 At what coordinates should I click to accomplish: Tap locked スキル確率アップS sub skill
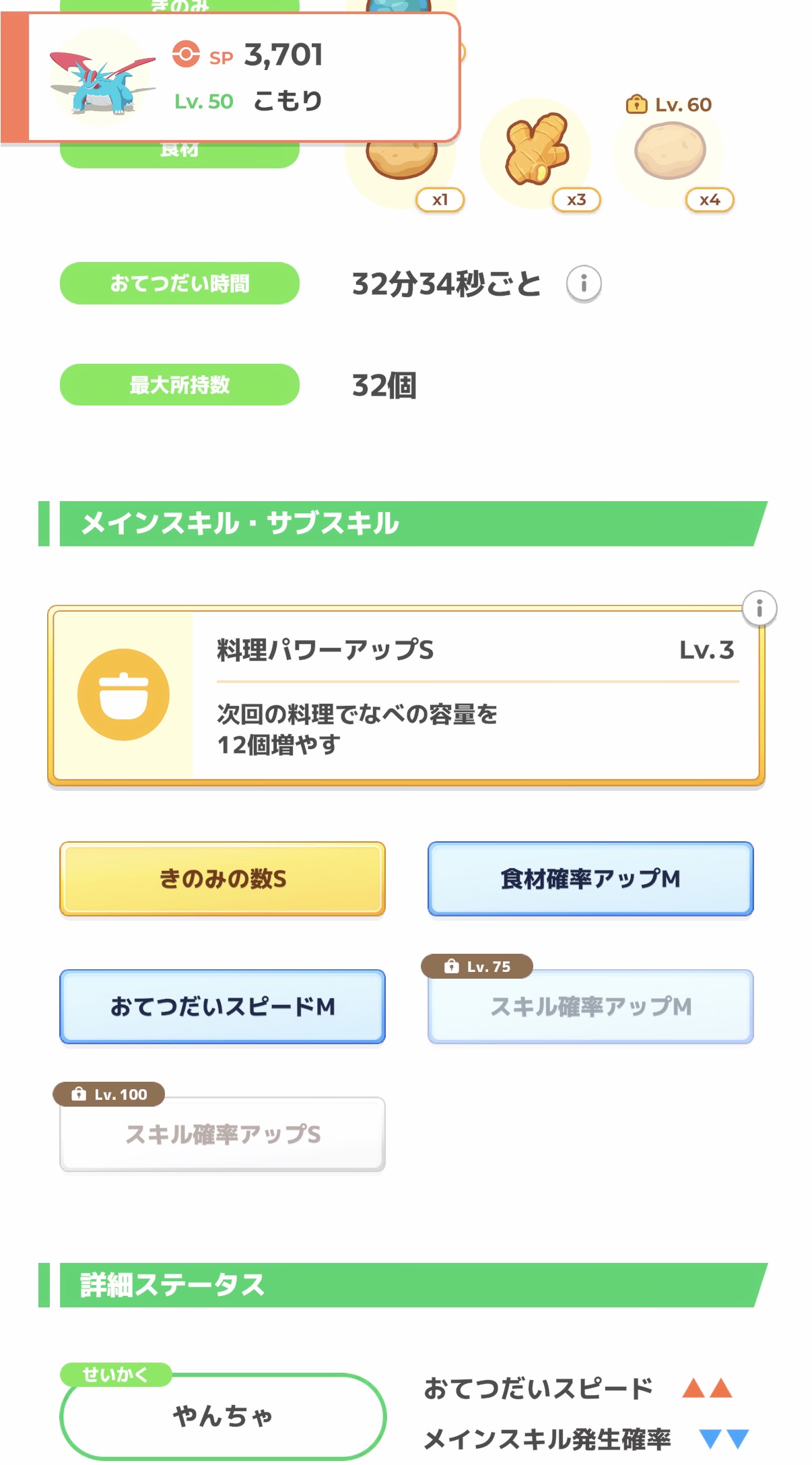coord(222,1134)
